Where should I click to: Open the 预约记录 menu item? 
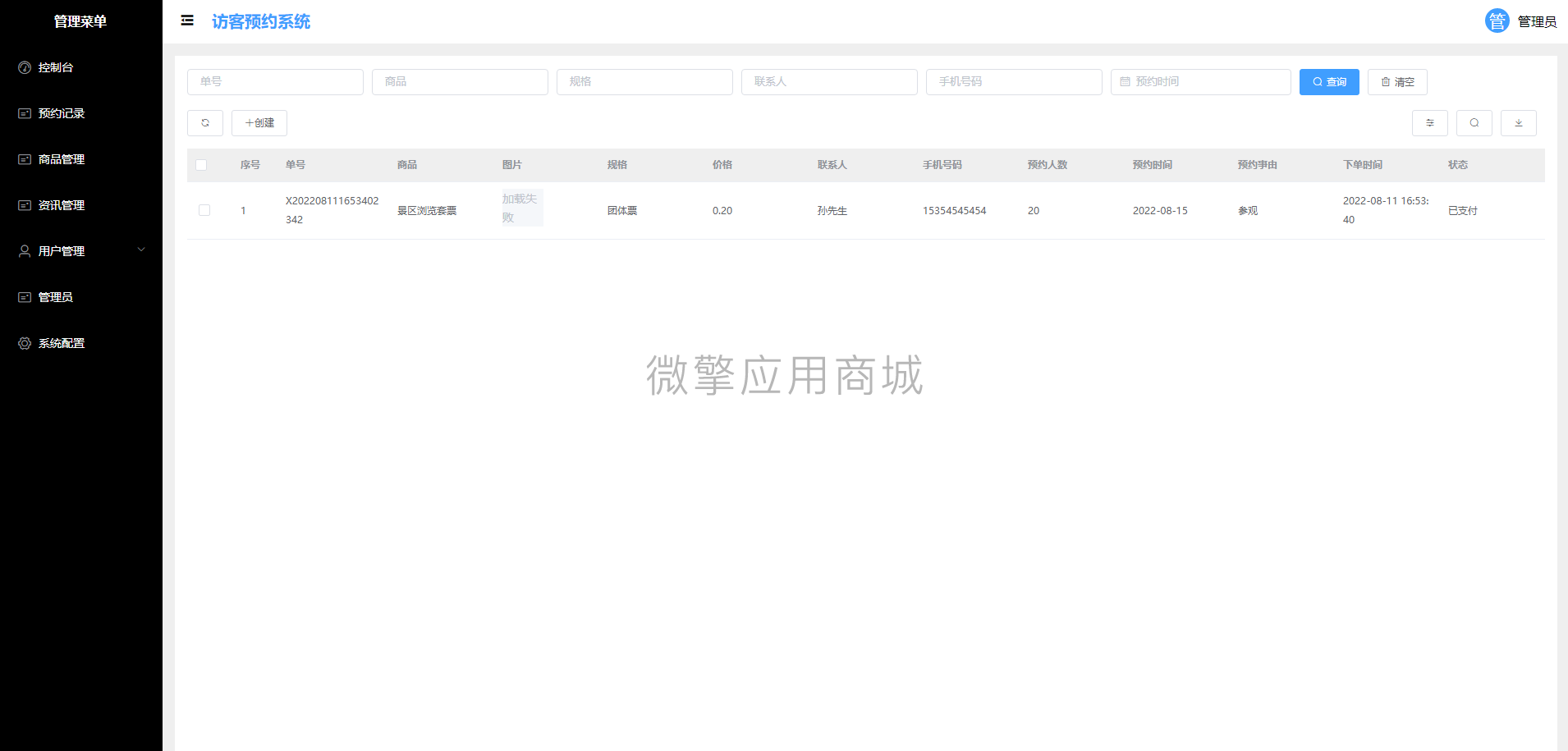[x=81, y=113]
